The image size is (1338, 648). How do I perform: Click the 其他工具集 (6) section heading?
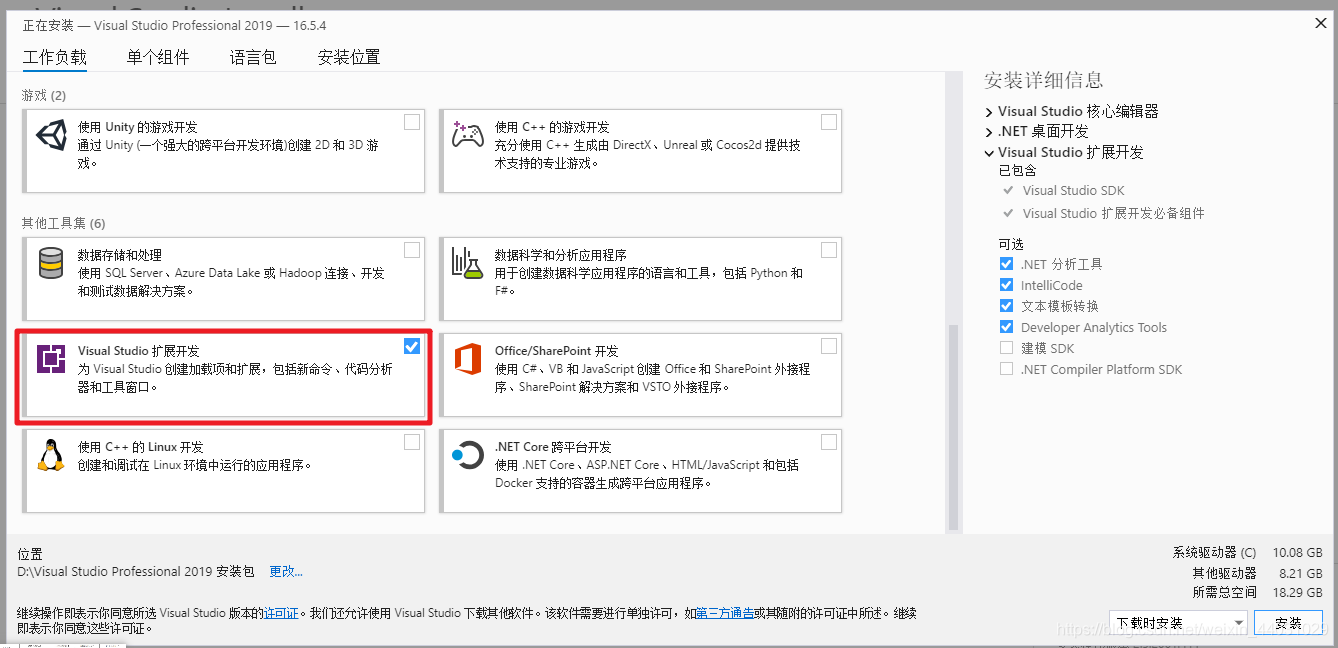63,223
